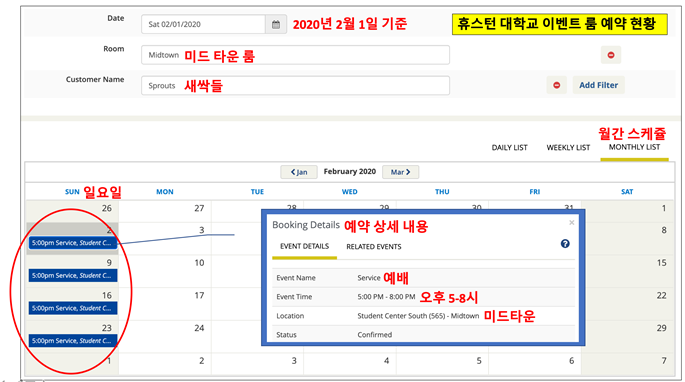Remove the Room filter with red minus icon
Viewport: 685px width, 382px height.
611,55
